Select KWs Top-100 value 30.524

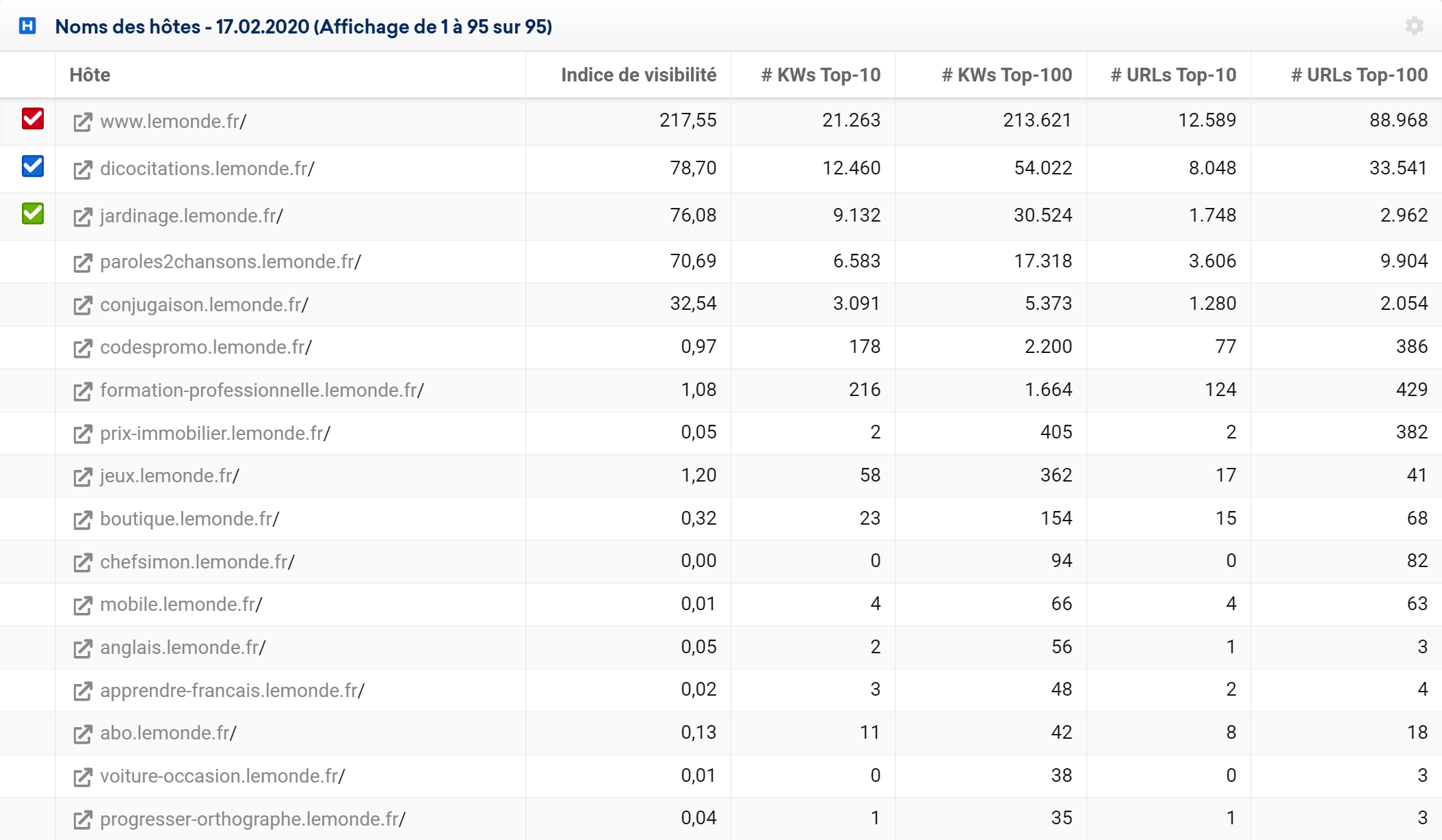coord(1043,215)
